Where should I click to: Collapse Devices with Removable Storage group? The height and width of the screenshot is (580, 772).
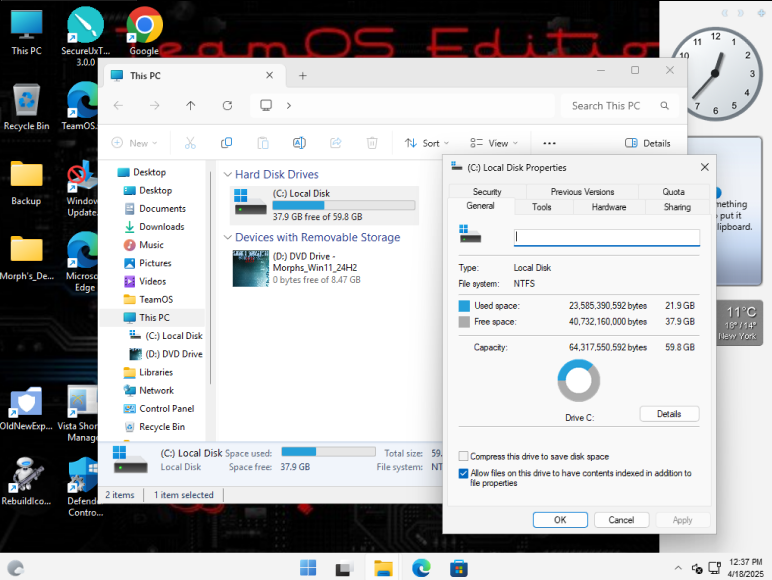tap(227, 237)
